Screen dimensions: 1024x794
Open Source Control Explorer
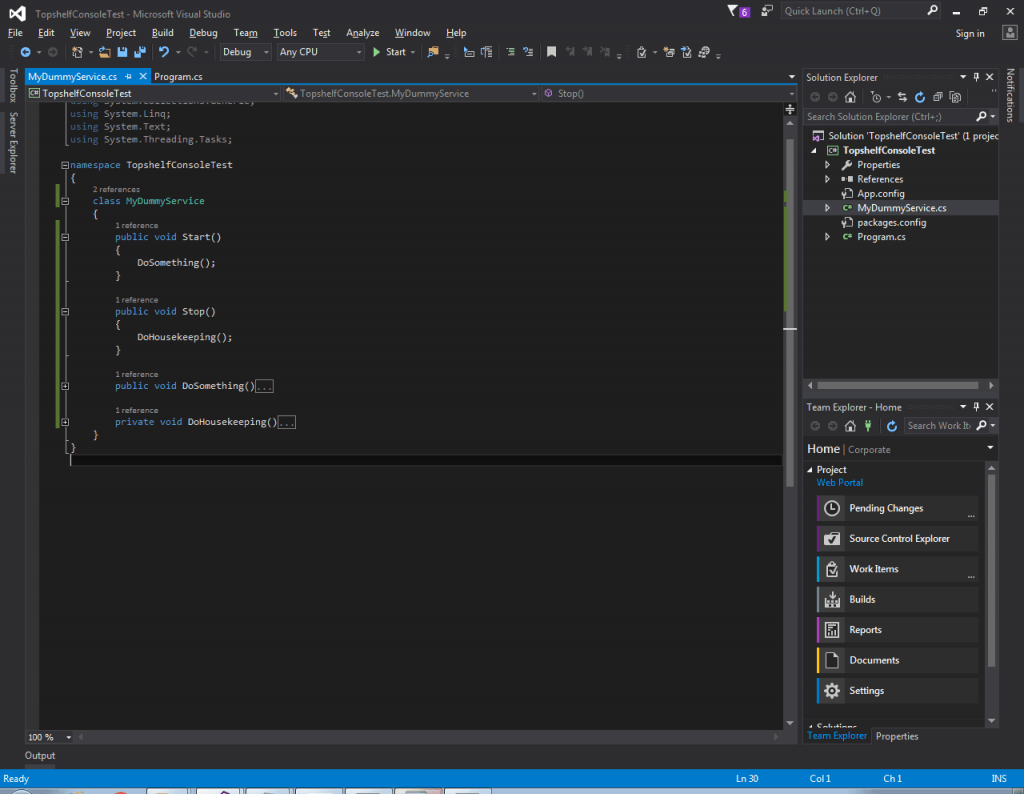(x=897, y=539)
